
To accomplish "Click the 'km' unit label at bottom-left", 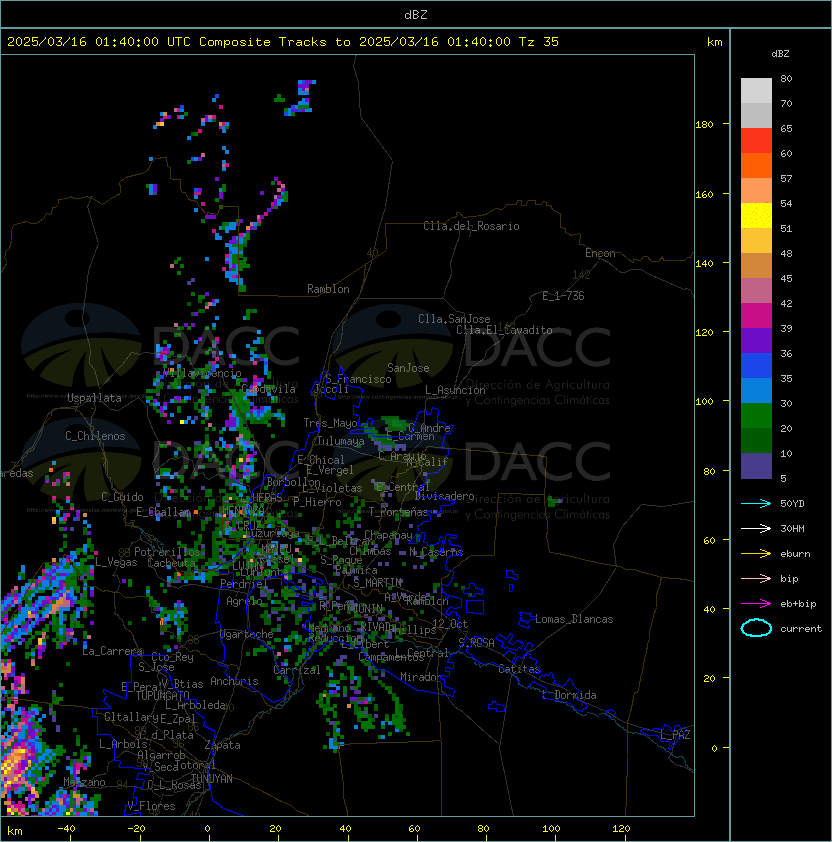I will [x=15, y=831].
